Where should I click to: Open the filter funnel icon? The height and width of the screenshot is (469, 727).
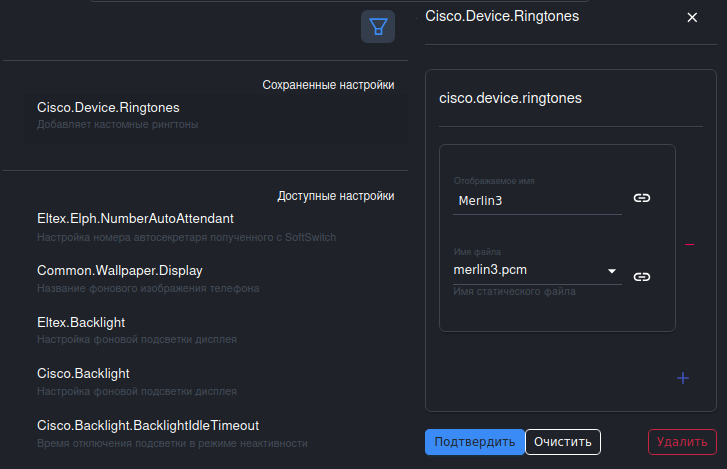click(x=378, y=26)
